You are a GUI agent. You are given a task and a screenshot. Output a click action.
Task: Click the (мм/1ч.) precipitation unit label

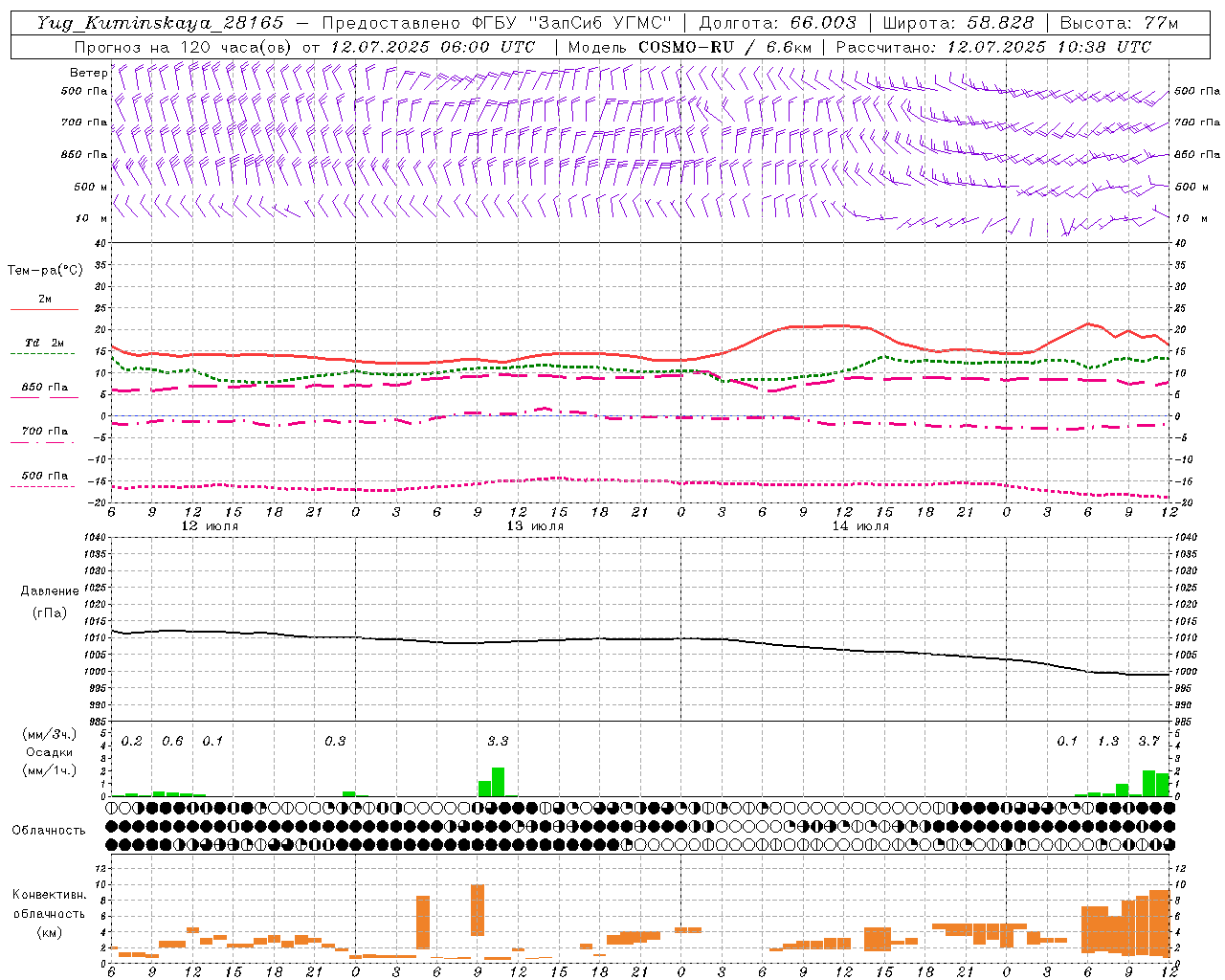(x=50, y=770)
